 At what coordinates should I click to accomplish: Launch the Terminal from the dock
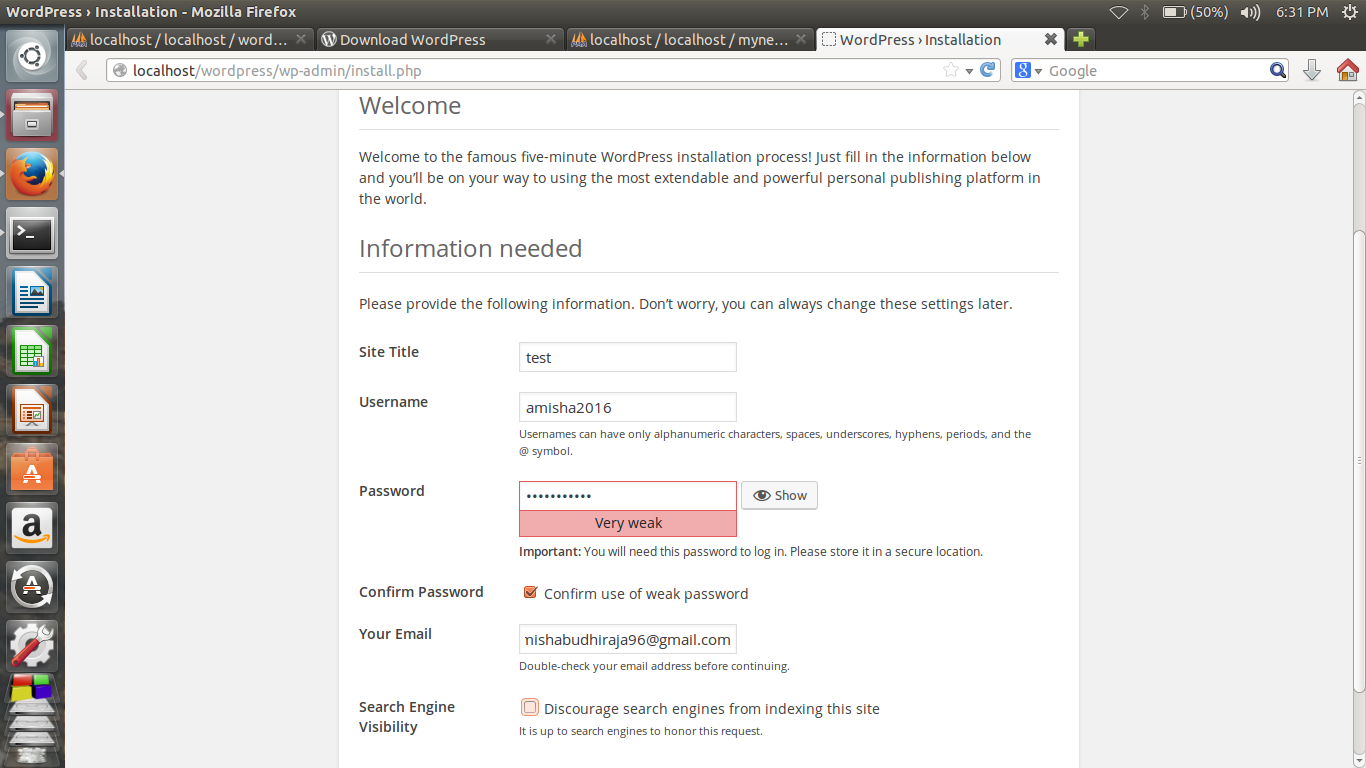(x=33, y=234)
